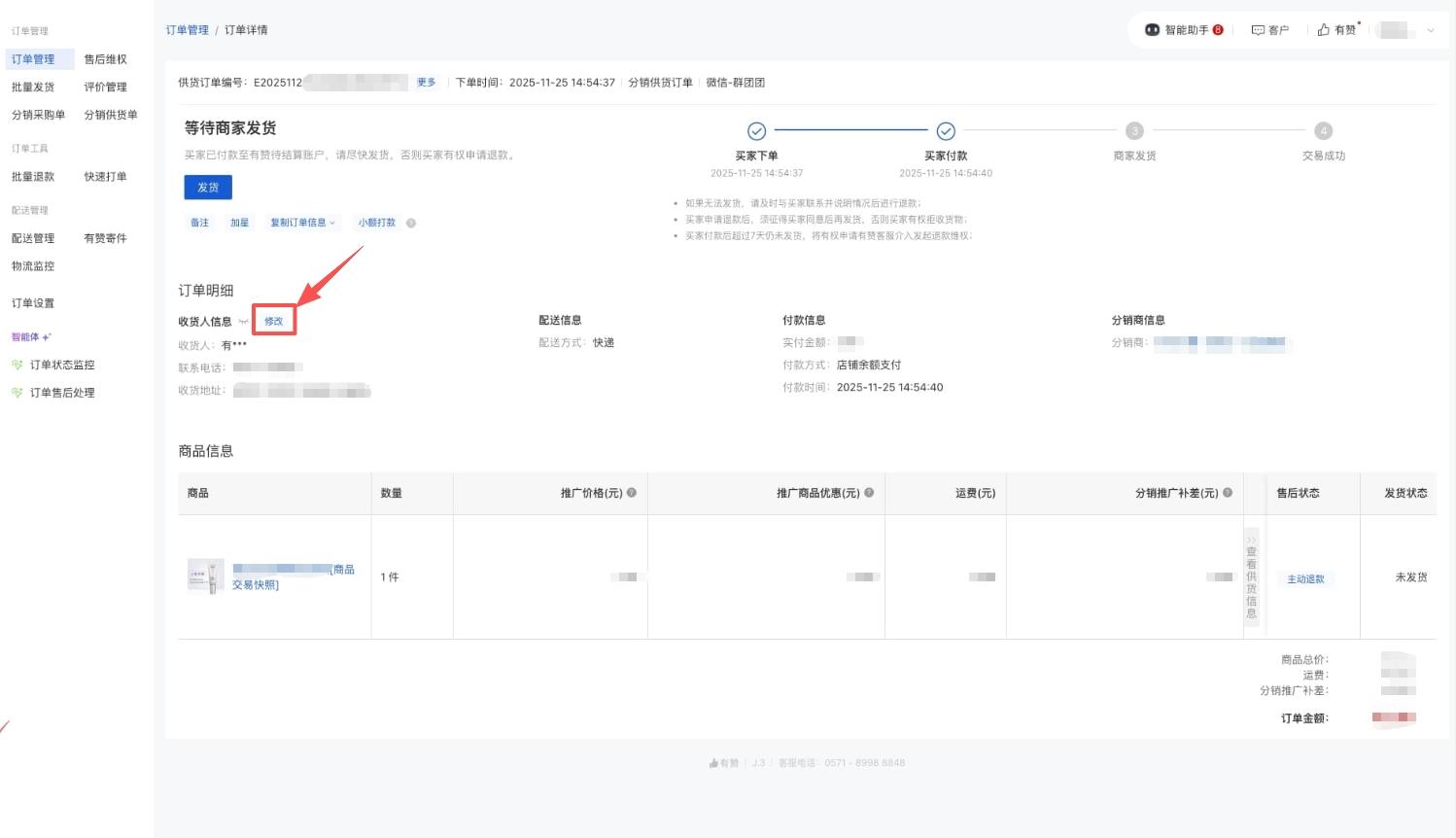This screenshot has height=838, width=1456.
Task: Click the 客户 chat bubble icon
Action: coord(1258,30)
